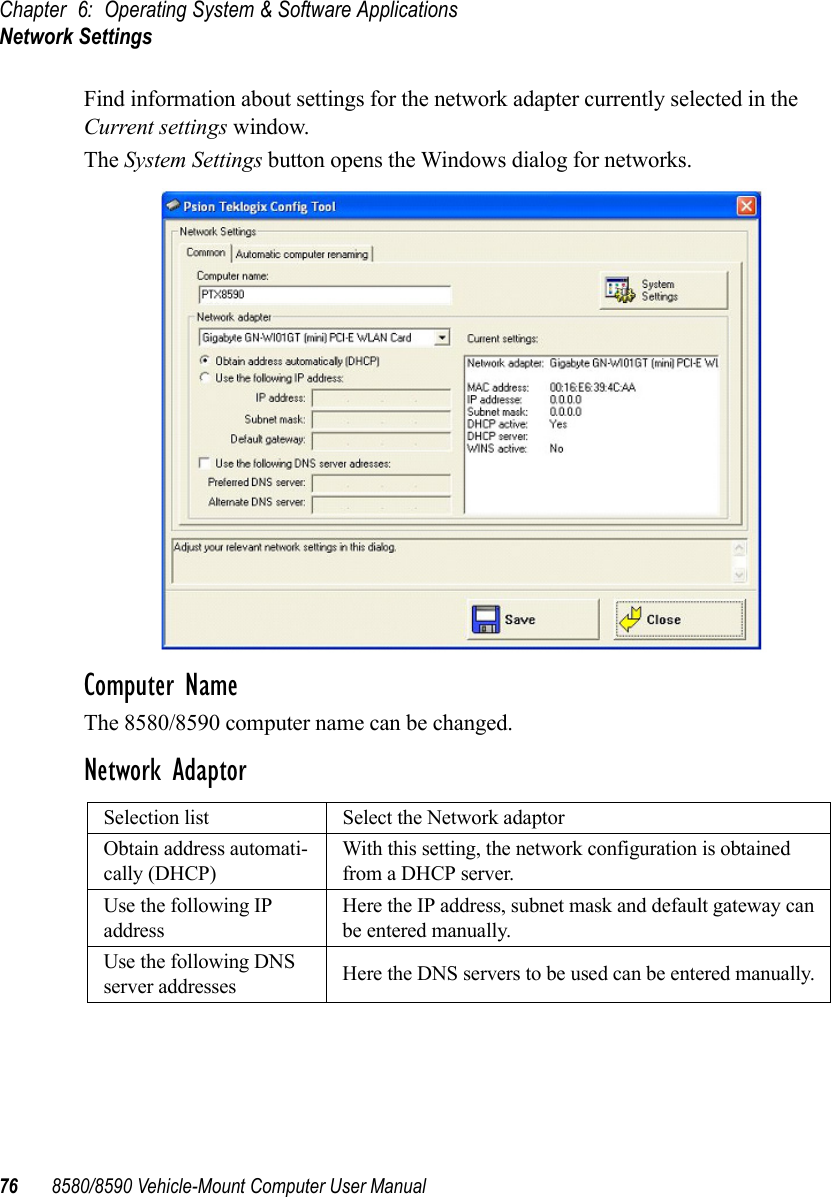Image resolution: width=831 pixels, height=1197 pixels.
Task: Click the Network adapter line in Current settings
Action: [592, 363]
